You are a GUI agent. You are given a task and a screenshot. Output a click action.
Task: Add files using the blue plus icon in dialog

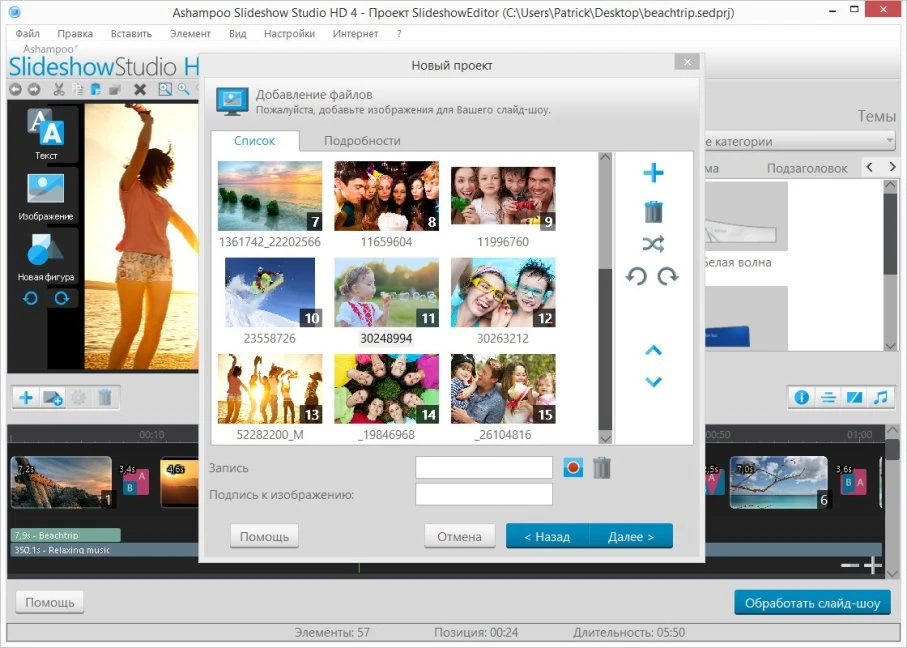coord(653,173)
